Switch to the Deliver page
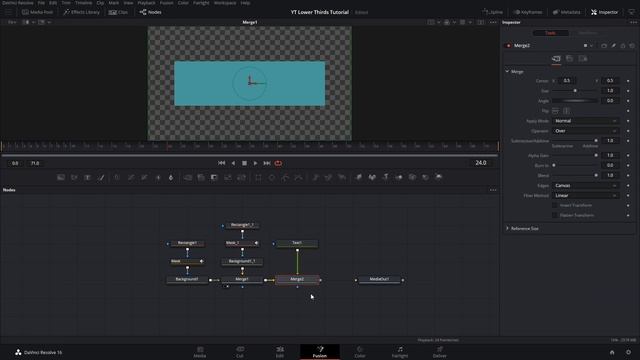 point(440,352)
